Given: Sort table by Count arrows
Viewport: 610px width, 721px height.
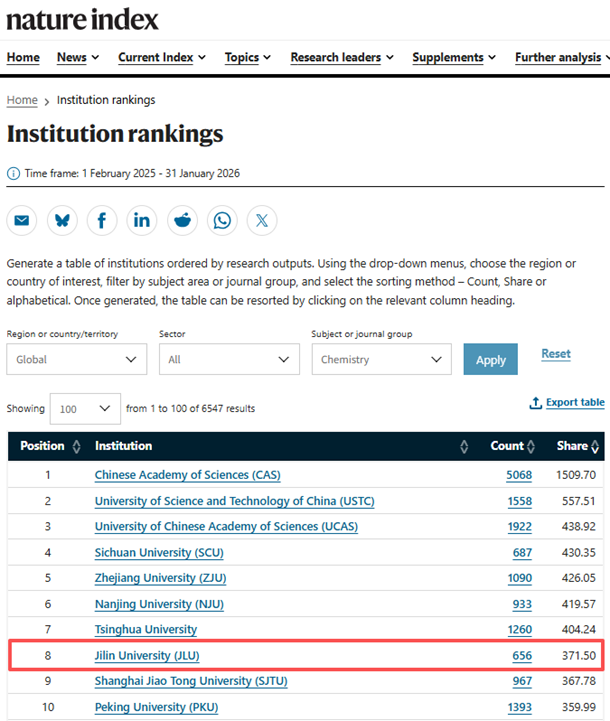Looking at the screenshot, I should tap(531, 446).
